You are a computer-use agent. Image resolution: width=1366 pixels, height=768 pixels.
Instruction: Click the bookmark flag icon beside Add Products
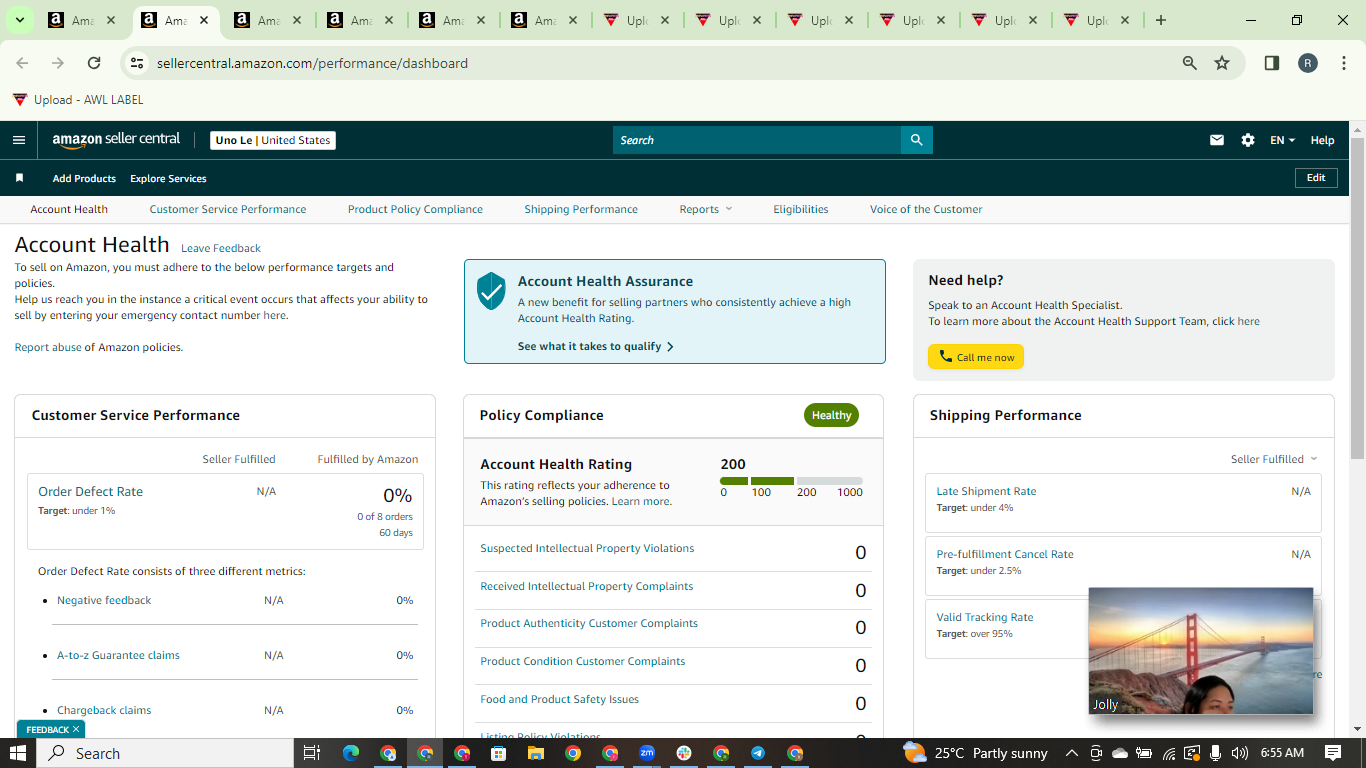[x=19, y=178]
